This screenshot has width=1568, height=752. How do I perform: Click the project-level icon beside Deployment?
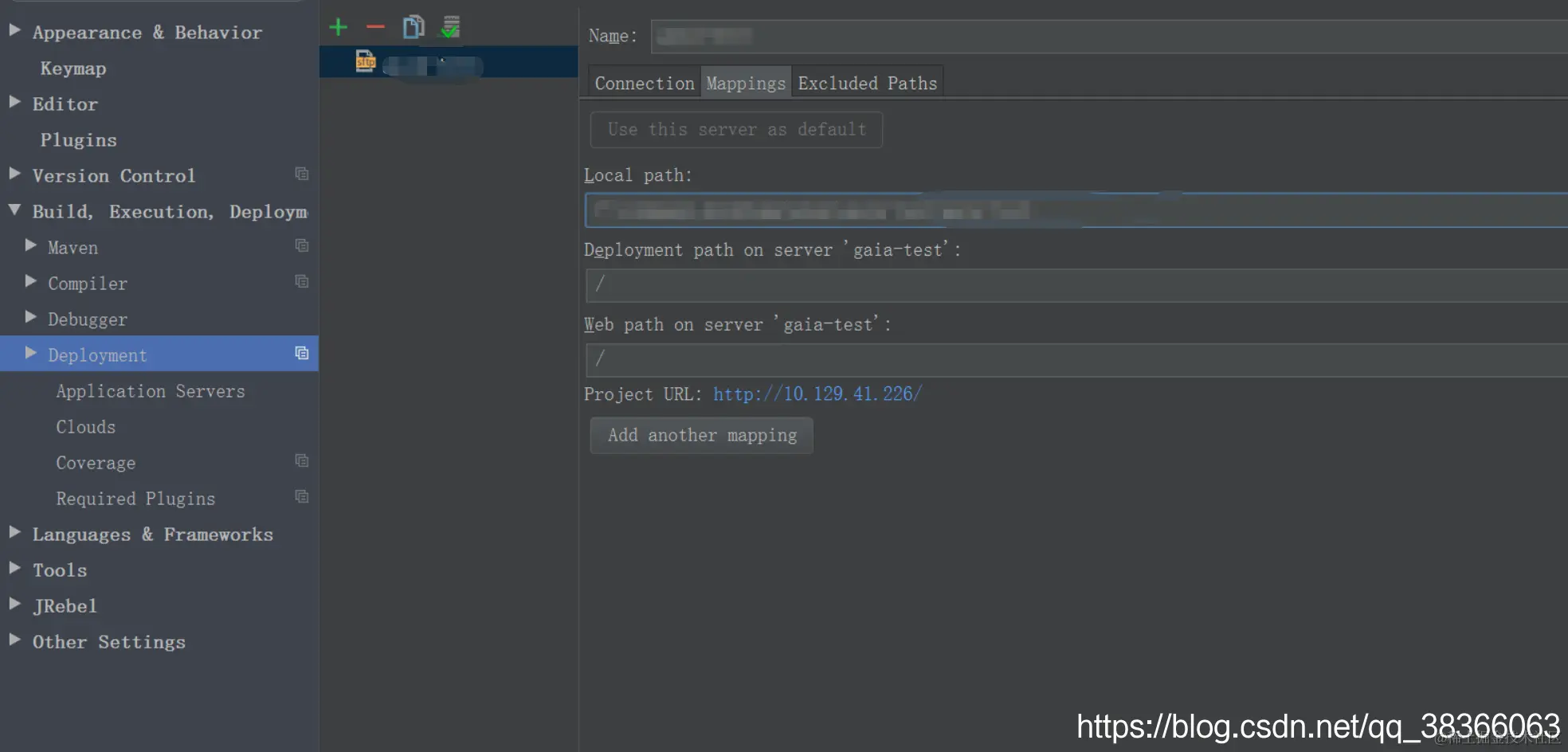click(302, 353)
